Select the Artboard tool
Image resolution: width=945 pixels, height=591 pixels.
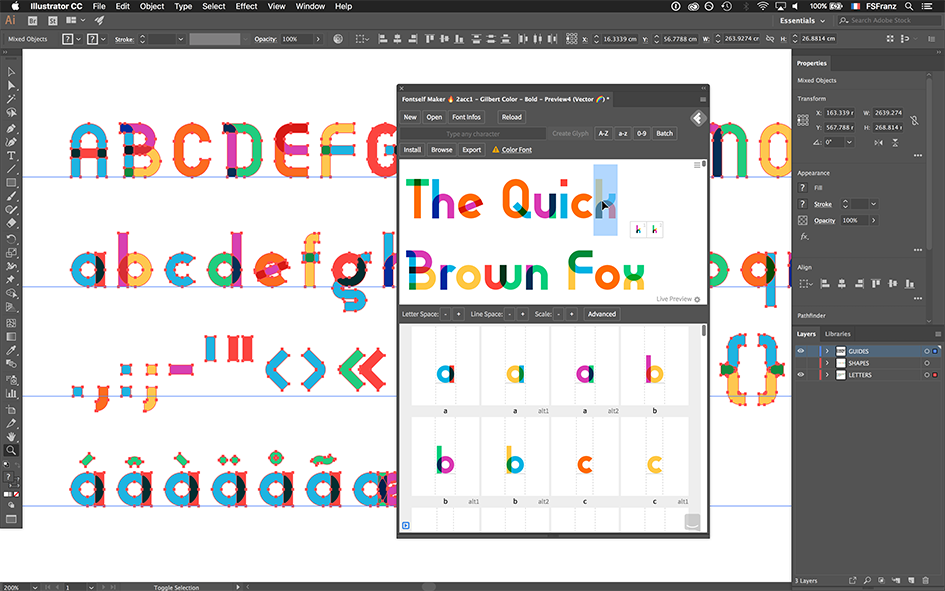click(11, 410)
